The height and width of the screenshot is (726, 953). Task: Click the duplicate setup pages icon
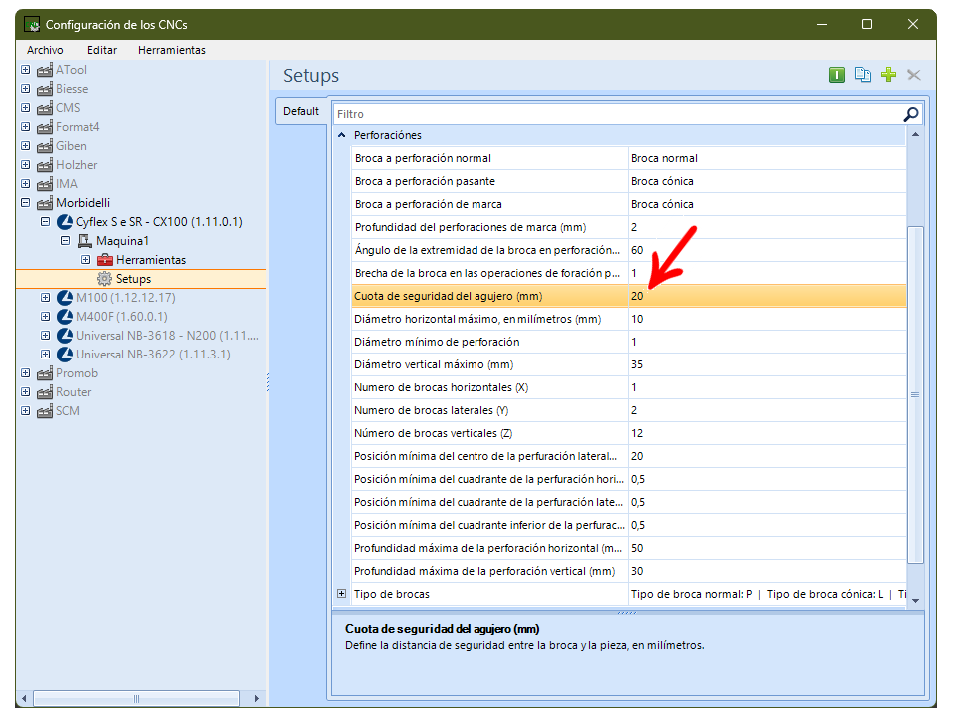click(862, 75)
